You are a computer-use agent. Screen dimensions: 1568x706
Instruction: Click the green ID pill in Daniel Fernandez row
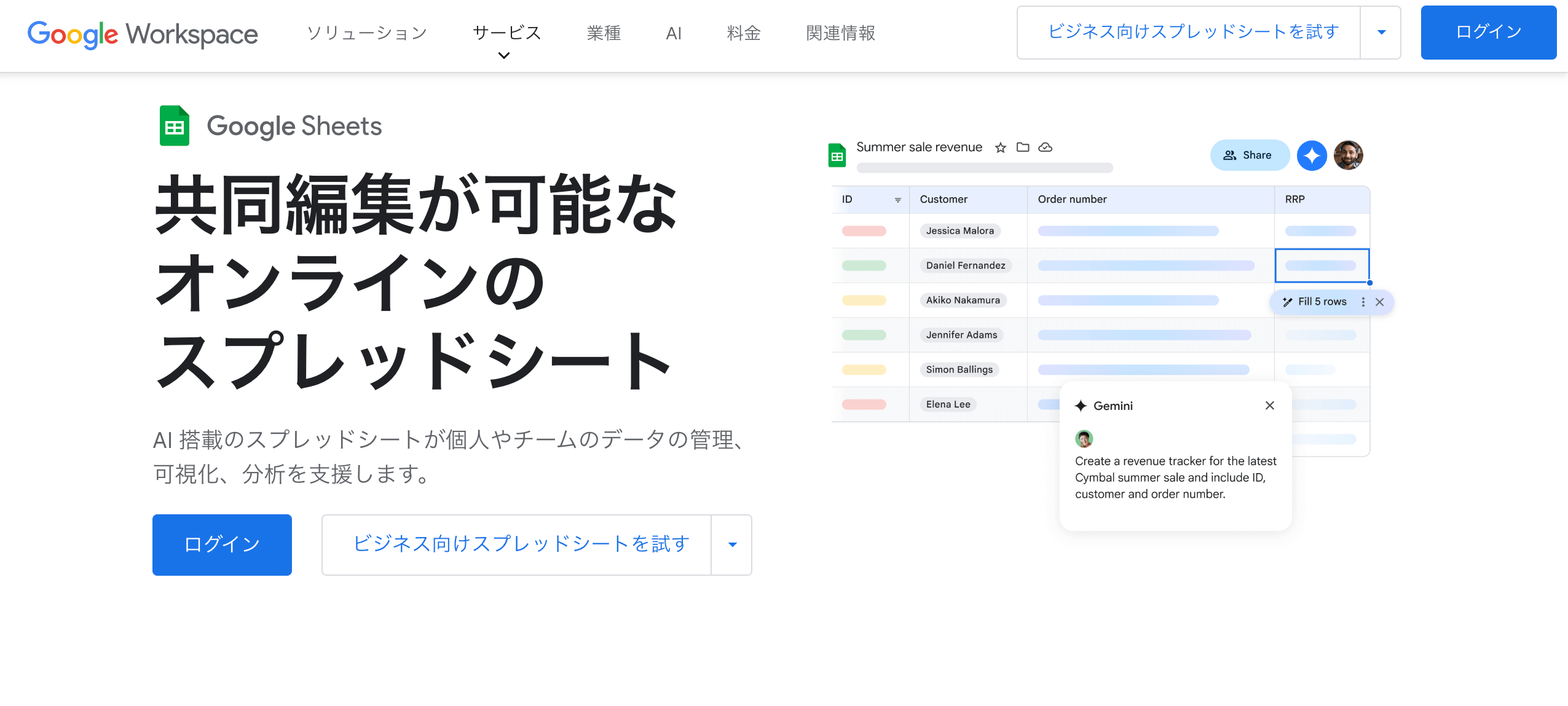click(864, 265)
